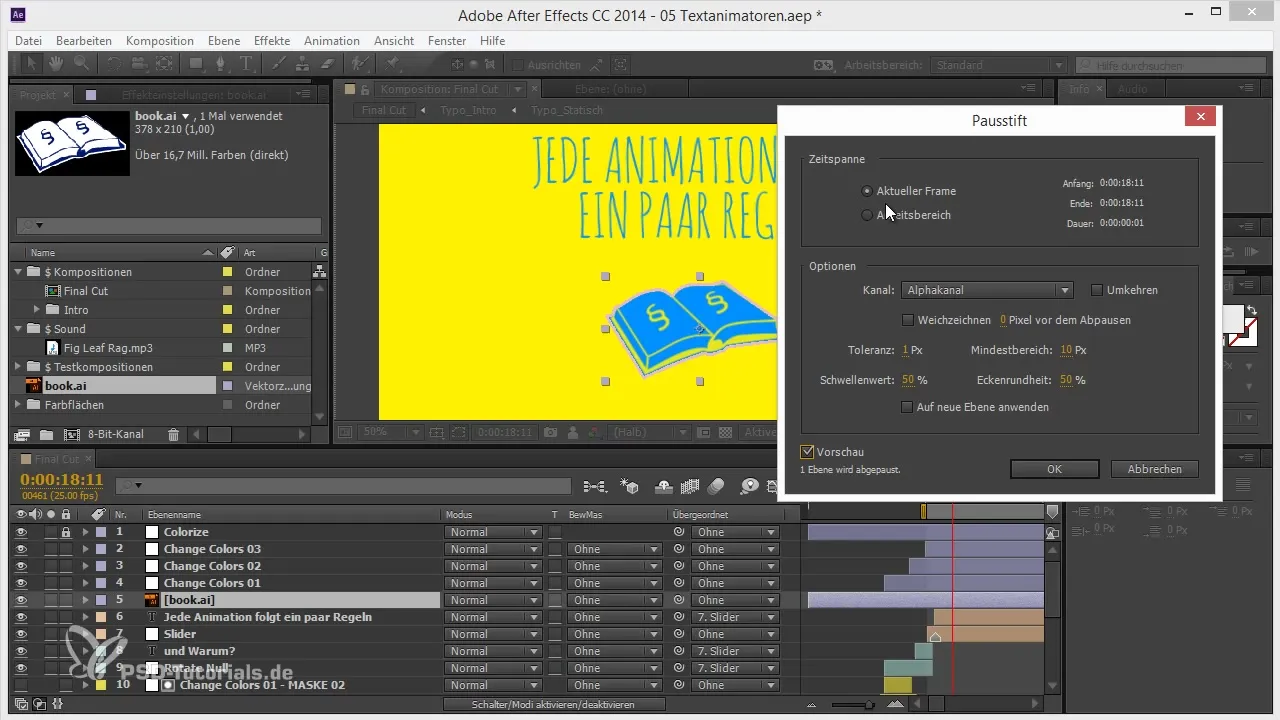Image resolution: width=1280 pixels, height=720 pixels.
Task: Click OK in the Pausstift dialog
Action: (x=1054, y=469)
